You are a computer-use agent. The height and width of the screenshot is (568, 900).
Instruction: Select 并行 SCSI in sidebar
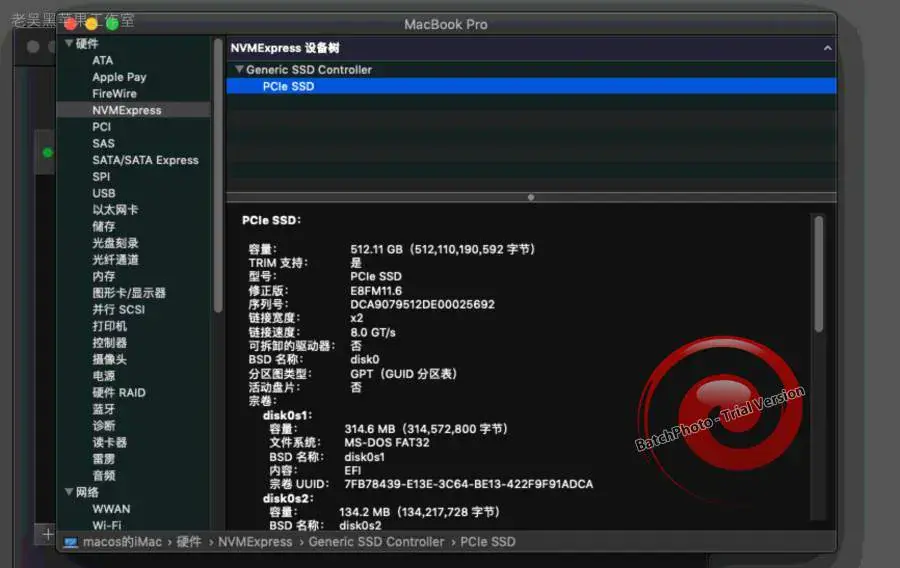pyautogui.click(x=118, y=310)
